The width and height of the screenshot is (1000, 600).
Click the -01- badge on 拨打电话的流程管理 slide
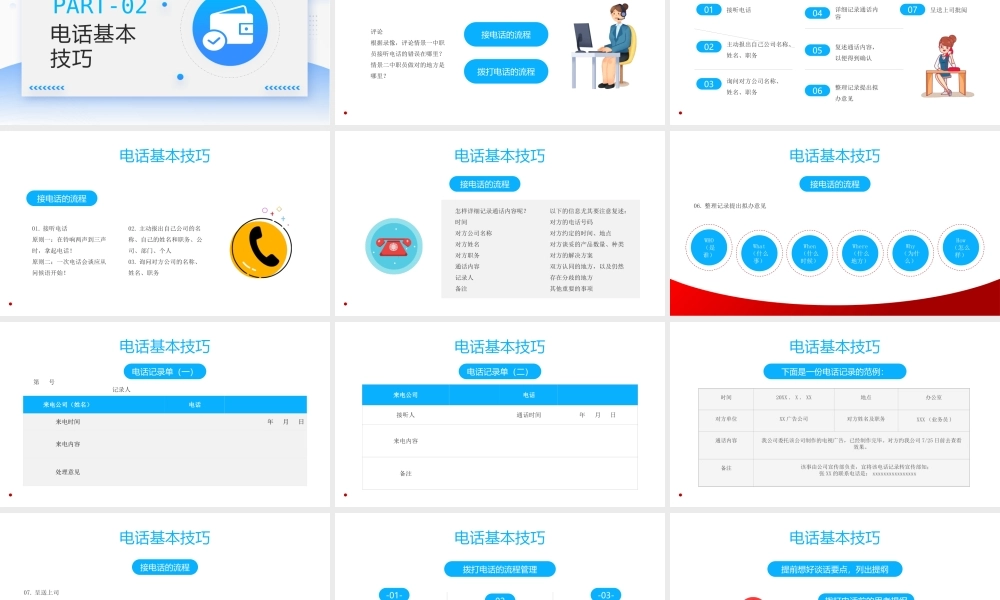[394, 594]
